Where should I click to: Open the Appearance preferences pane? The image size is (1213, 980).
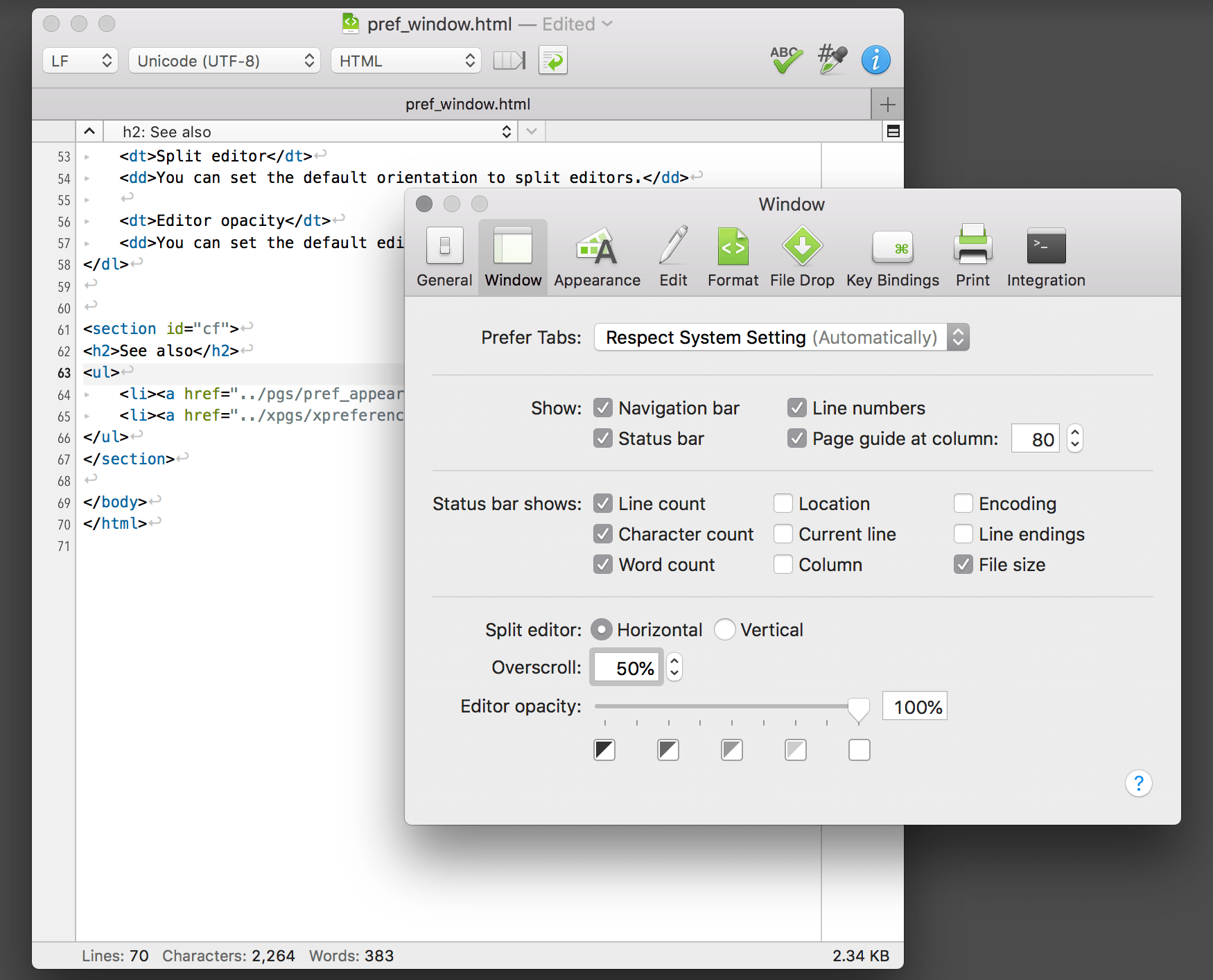[597, 256]
